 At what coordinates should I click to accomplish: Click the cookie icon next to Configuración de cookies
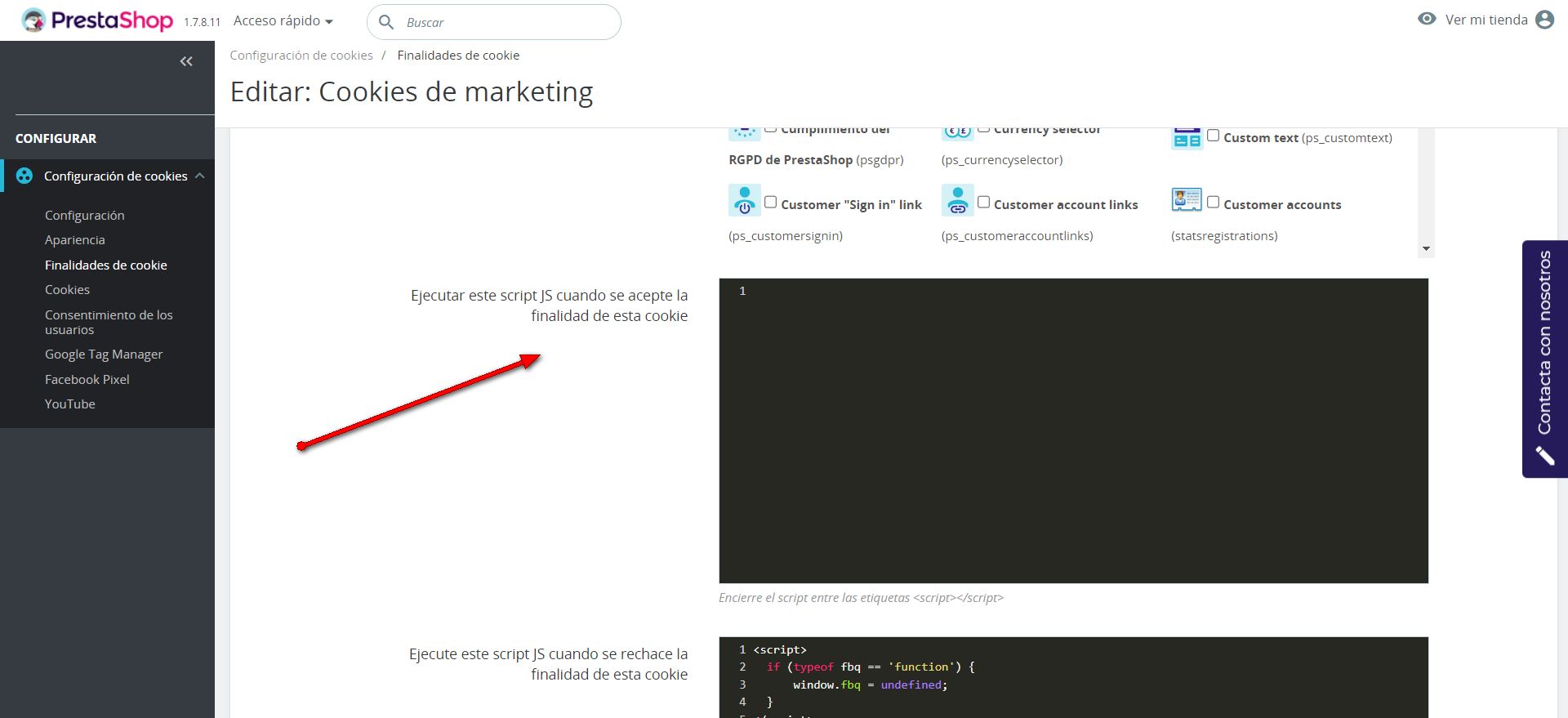pos(24,176)
